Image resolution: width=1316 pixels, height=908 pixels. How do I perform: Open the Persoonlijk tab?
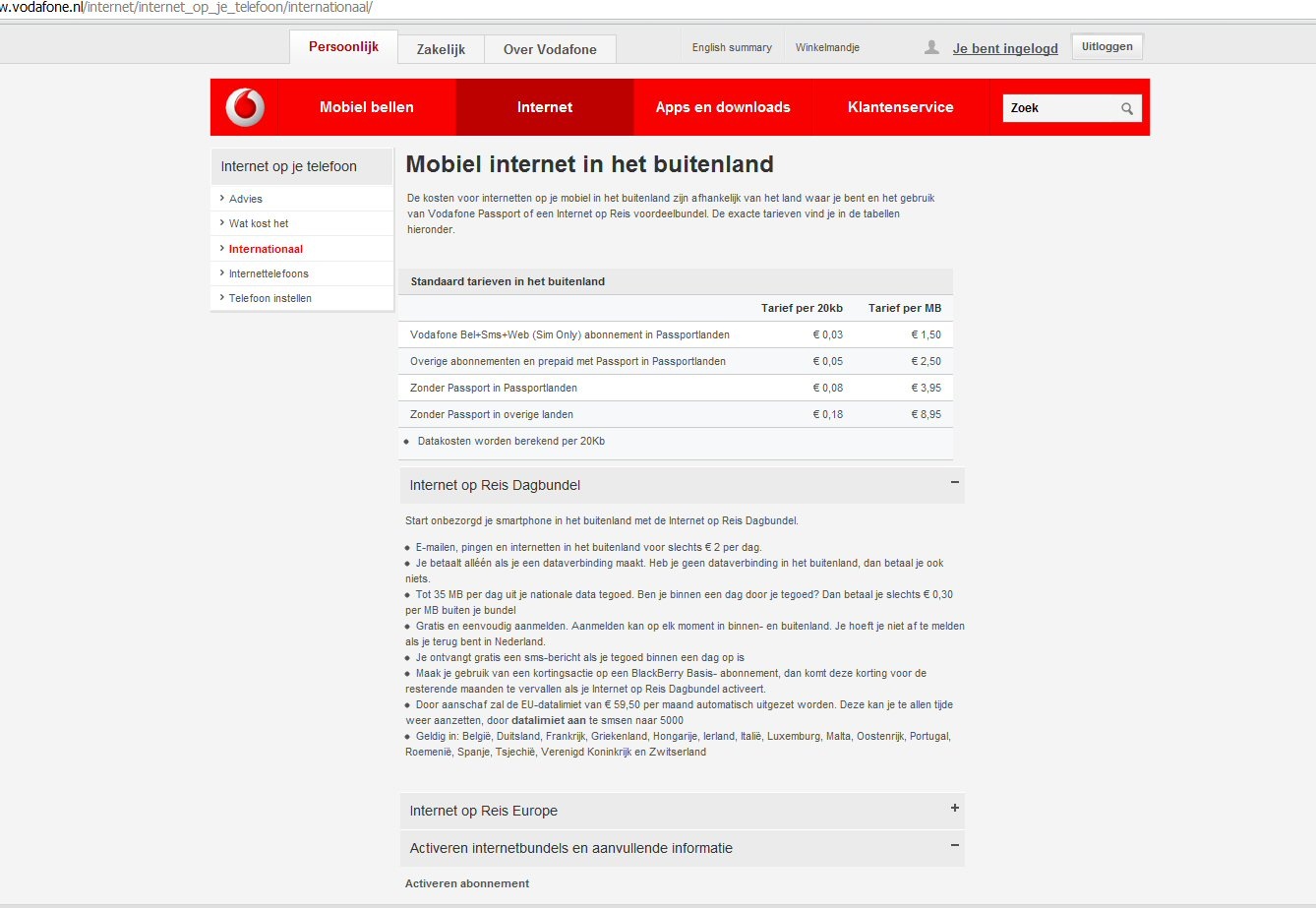click(x=343, y=47)
